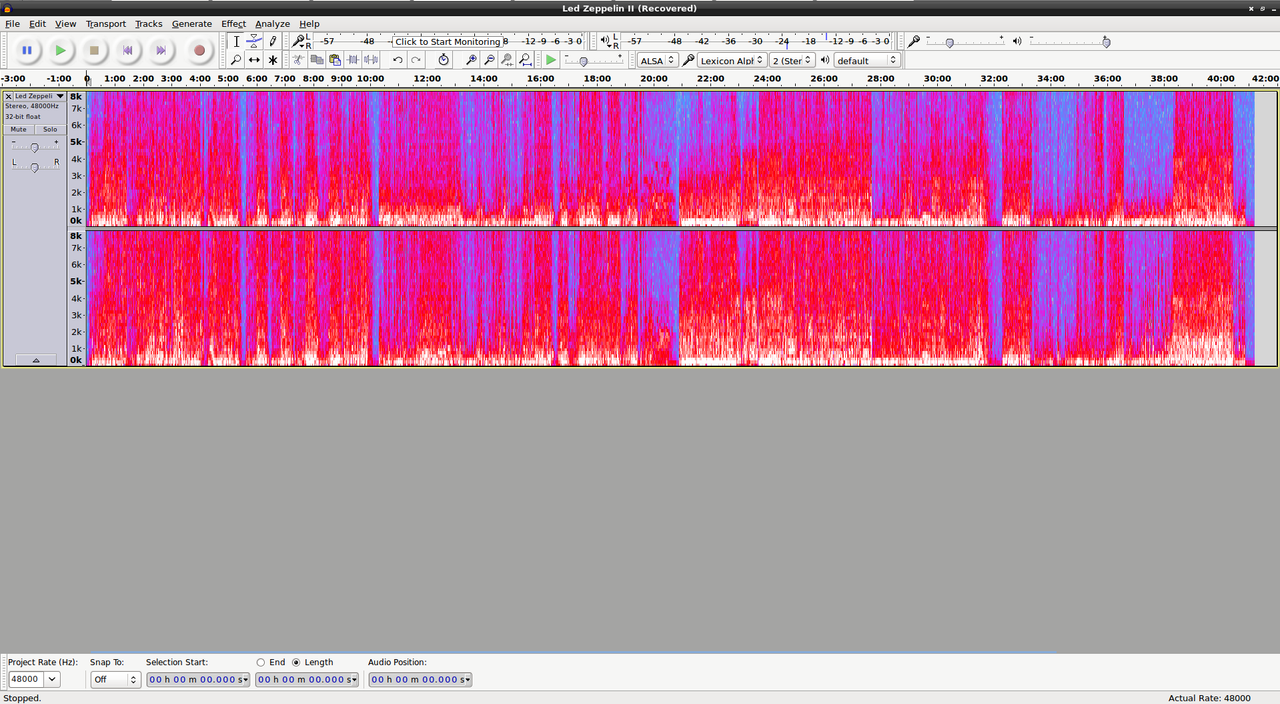This screenshot has height=704, width=1280.
Task: Open the Effect menu
Action: [x=233, y=23]
